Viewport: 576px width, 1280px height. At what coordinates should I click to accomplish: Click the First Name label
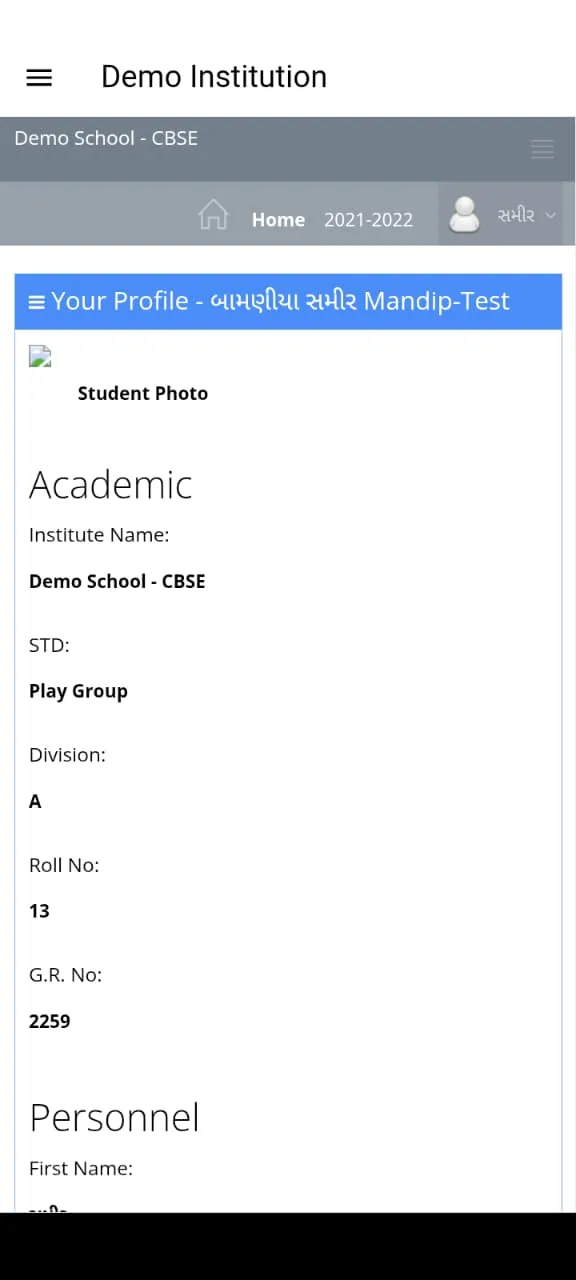[x=81, y=1168]
